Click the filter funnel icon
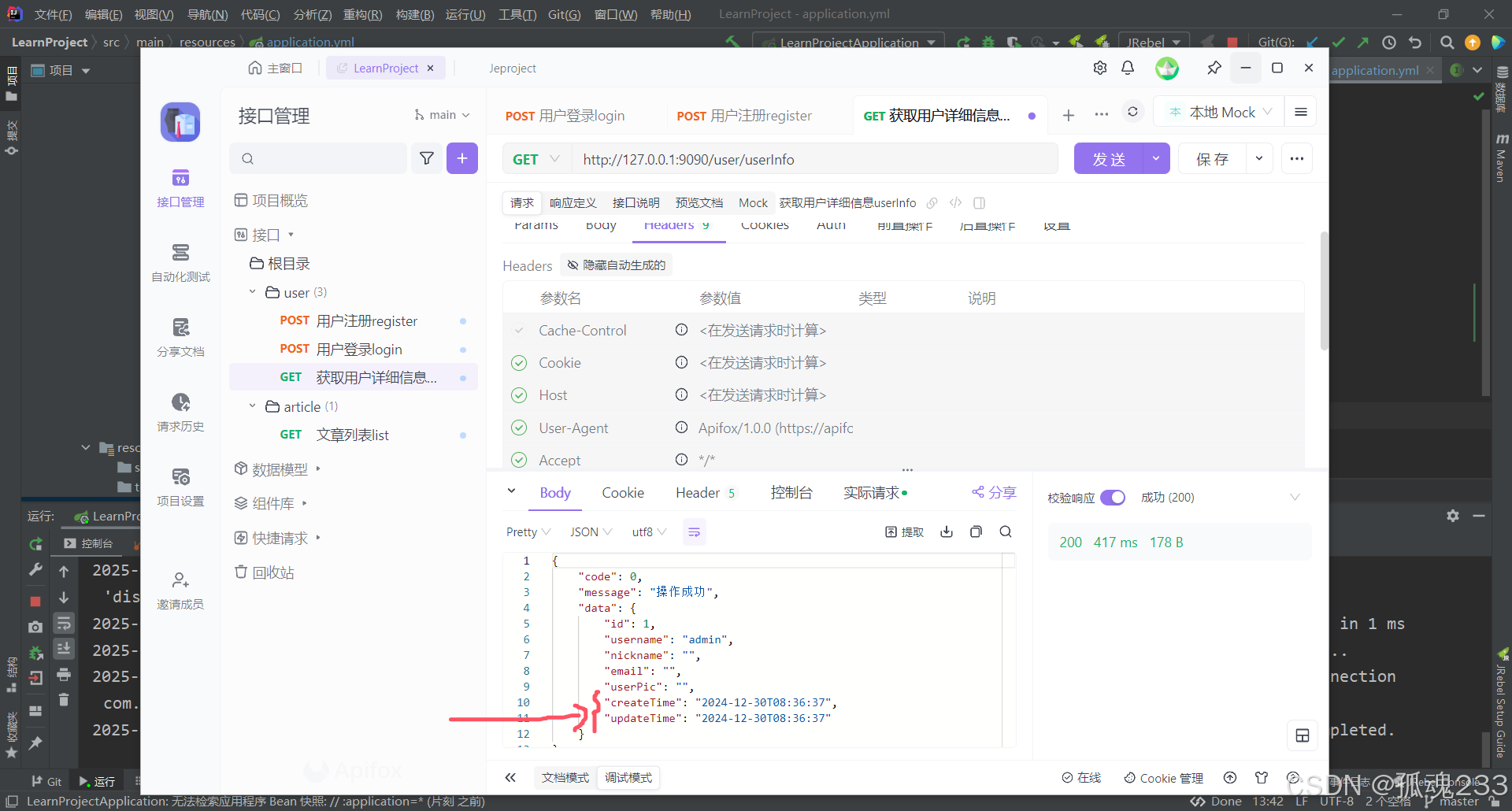 click(427, 158)
